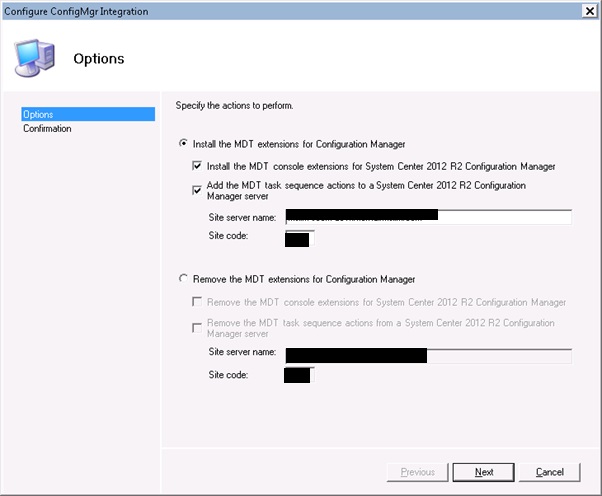Go to Confirmation step in sidebar
Viewport: 602px width, 496px height.
coord(48,129)
